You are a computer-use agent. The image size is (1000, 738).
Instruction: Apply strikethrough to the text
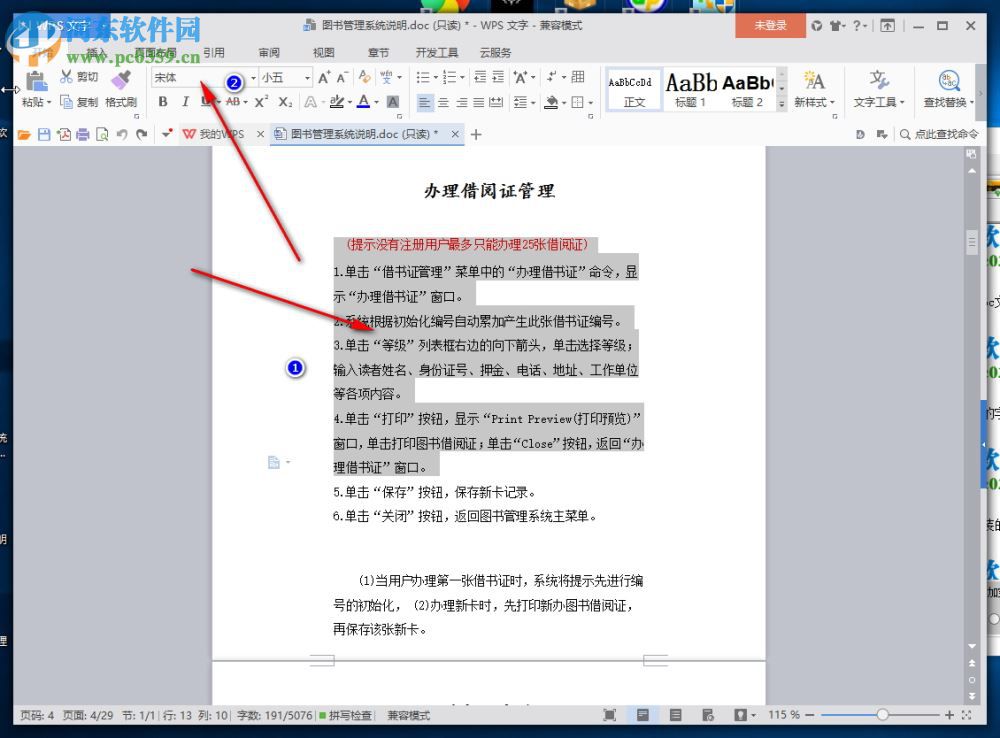pyautogui.click(x=231, y=101)
